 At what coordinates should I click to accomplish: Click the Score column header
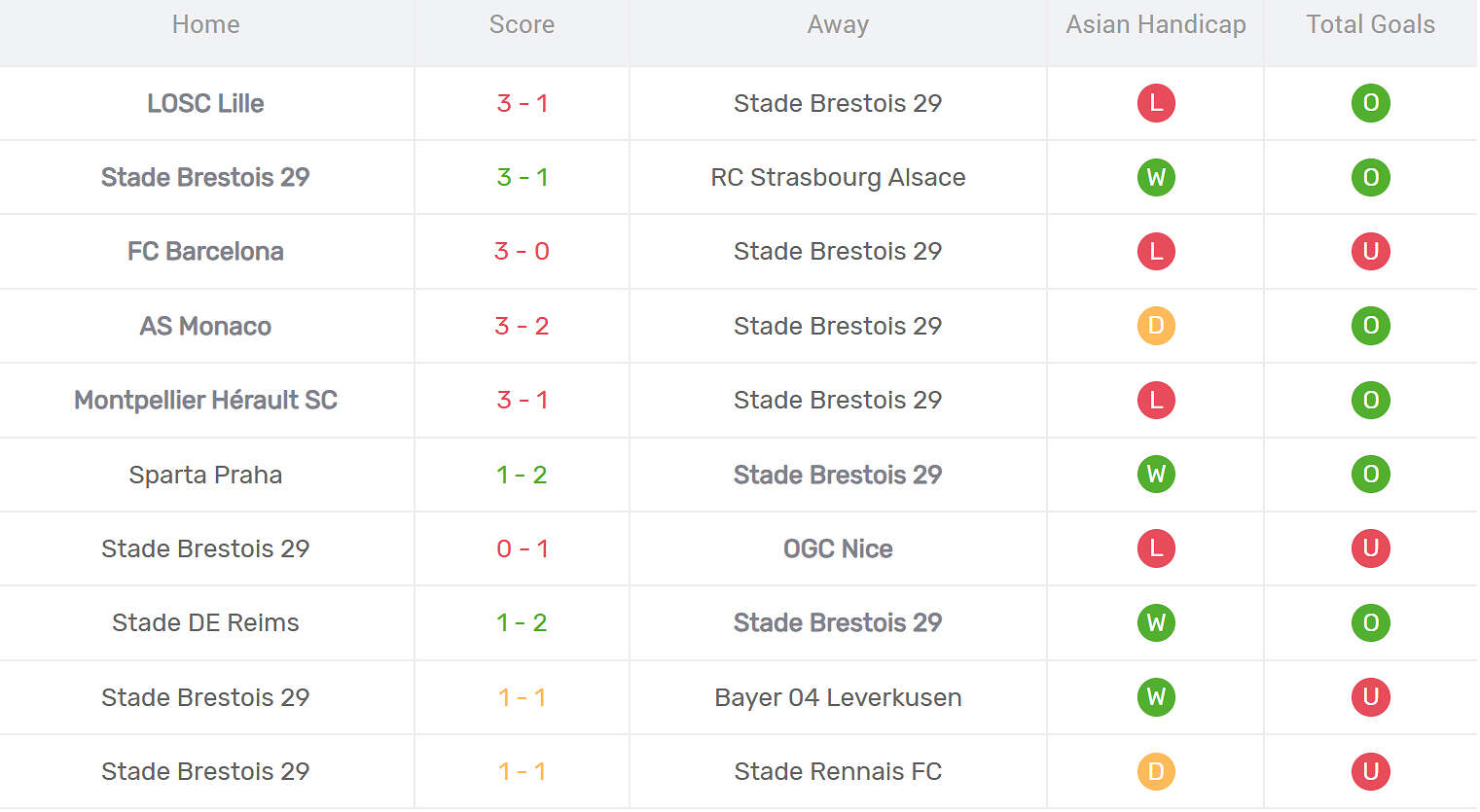tap(522, 24)
